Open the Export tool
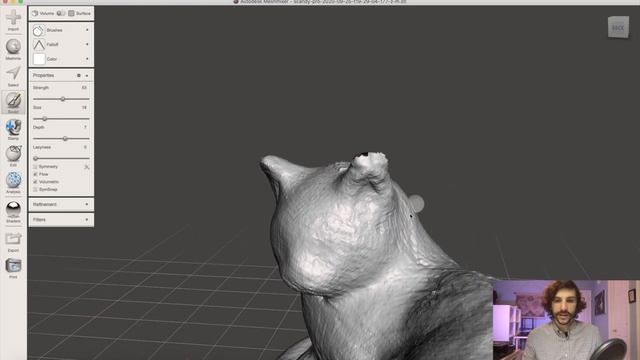This screenshot has width=640, height=360. 13,242
